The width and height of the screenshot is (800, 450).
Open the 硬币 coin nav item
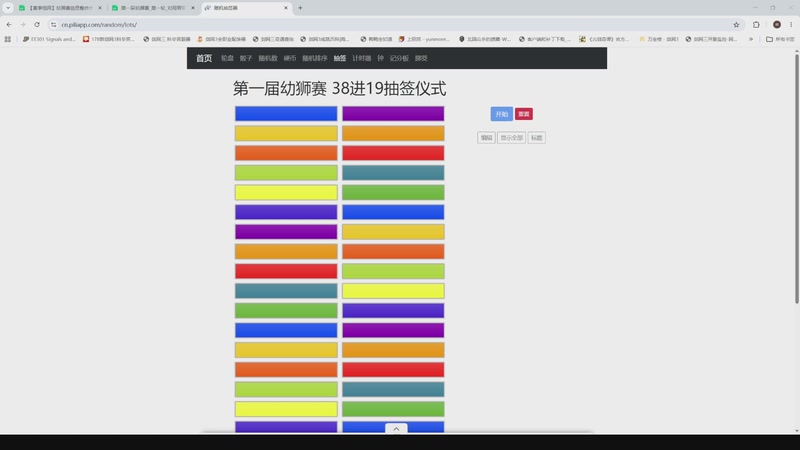tap(290, 58)
